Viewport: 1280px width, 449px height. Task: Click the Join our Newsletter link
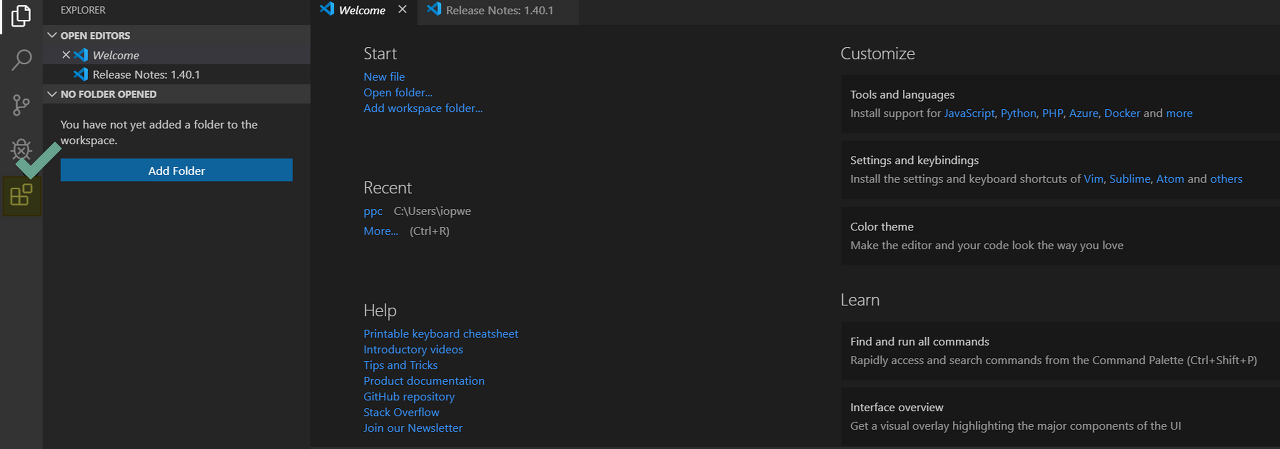click(413, 428)
